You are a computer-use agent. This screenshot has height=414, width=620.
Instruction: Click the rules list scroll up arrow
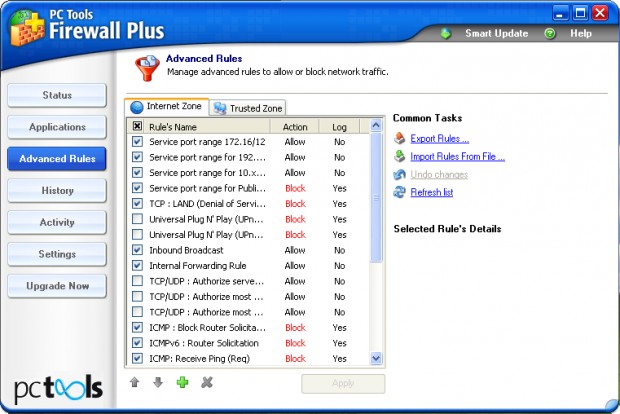coord(376,125)
